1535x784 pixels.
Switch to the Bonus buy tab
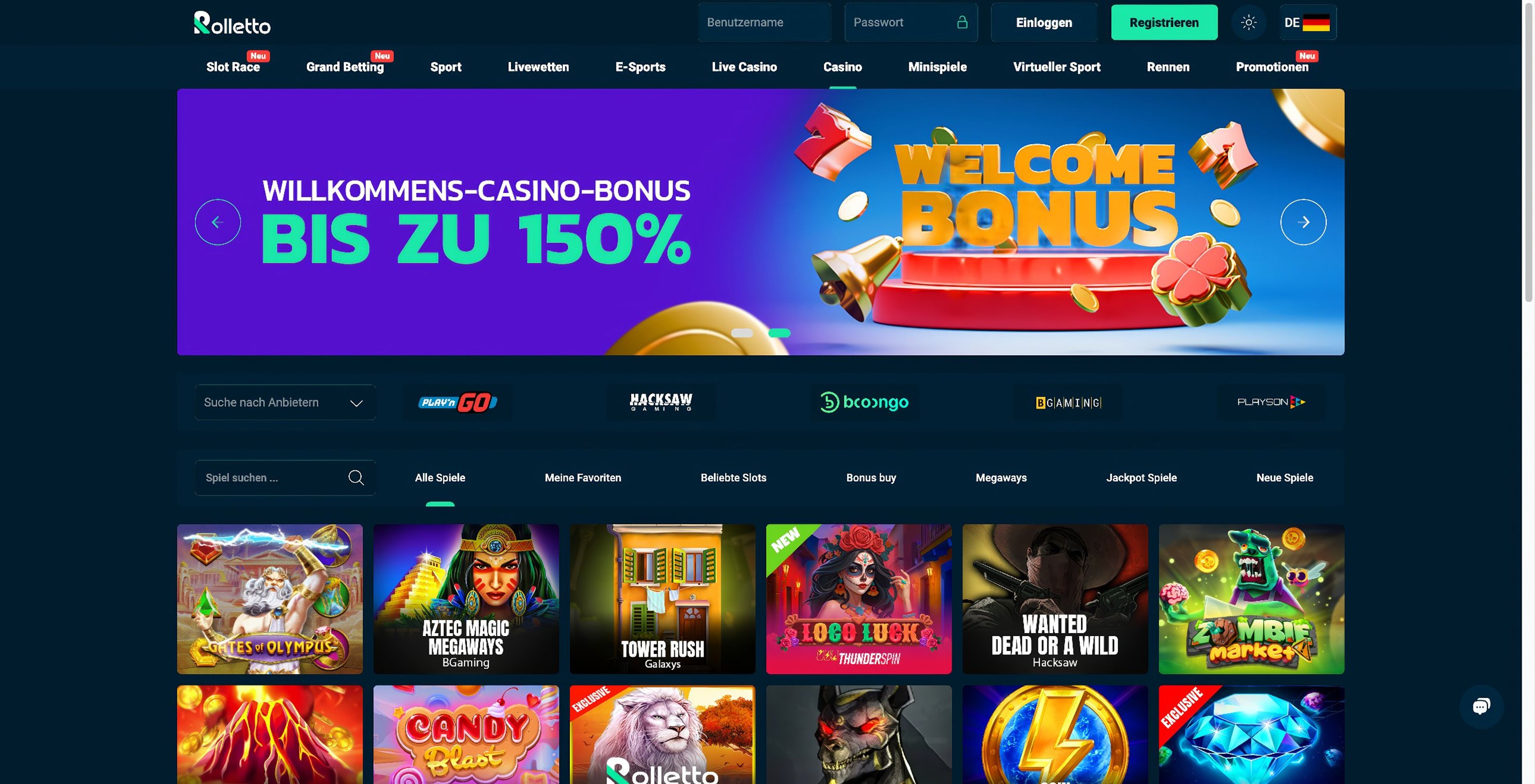(871, 478)
